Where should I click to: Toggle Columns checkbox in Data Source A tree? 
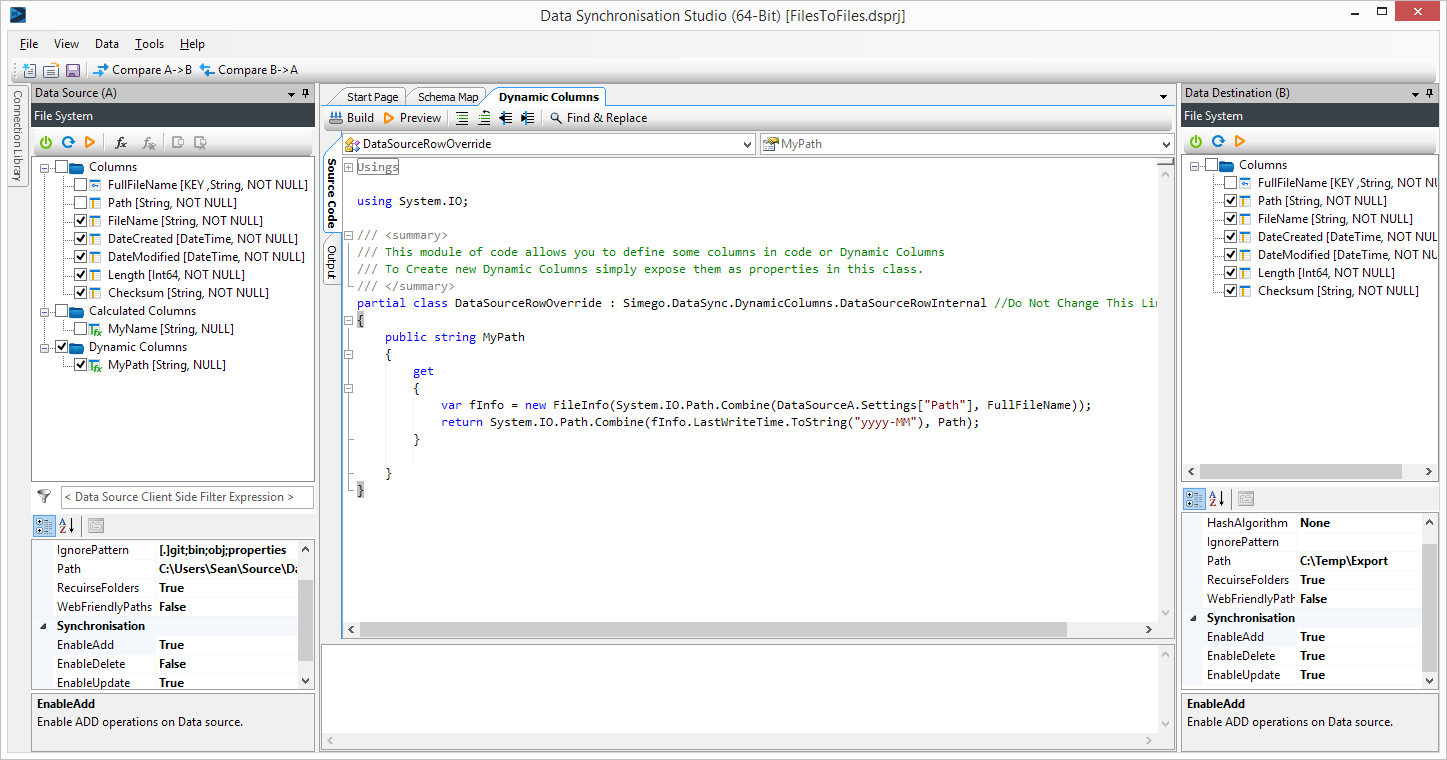pyautogui.click(x=62, y=167)
